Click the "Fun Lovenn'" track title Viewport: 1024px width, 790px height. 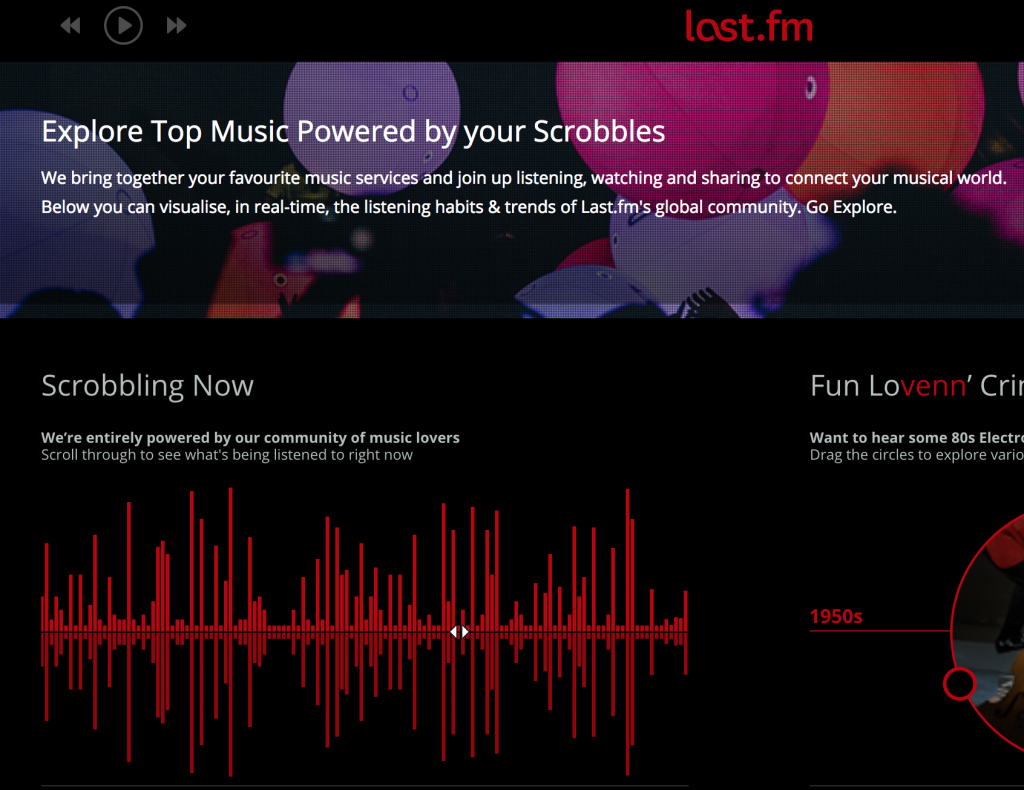pos(891,385)
